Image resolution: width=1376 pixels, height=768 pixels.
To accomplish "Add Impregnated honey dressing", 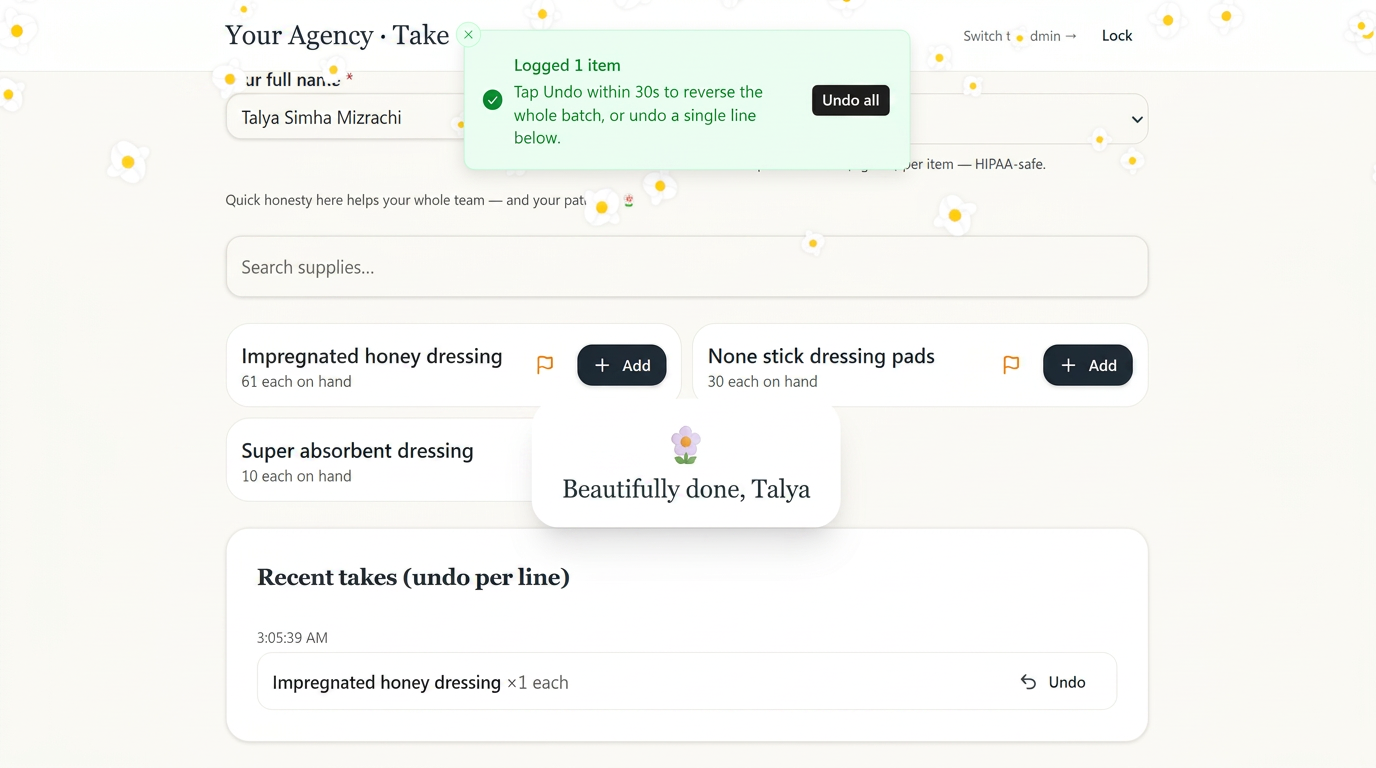I will (x=621, y=365).
